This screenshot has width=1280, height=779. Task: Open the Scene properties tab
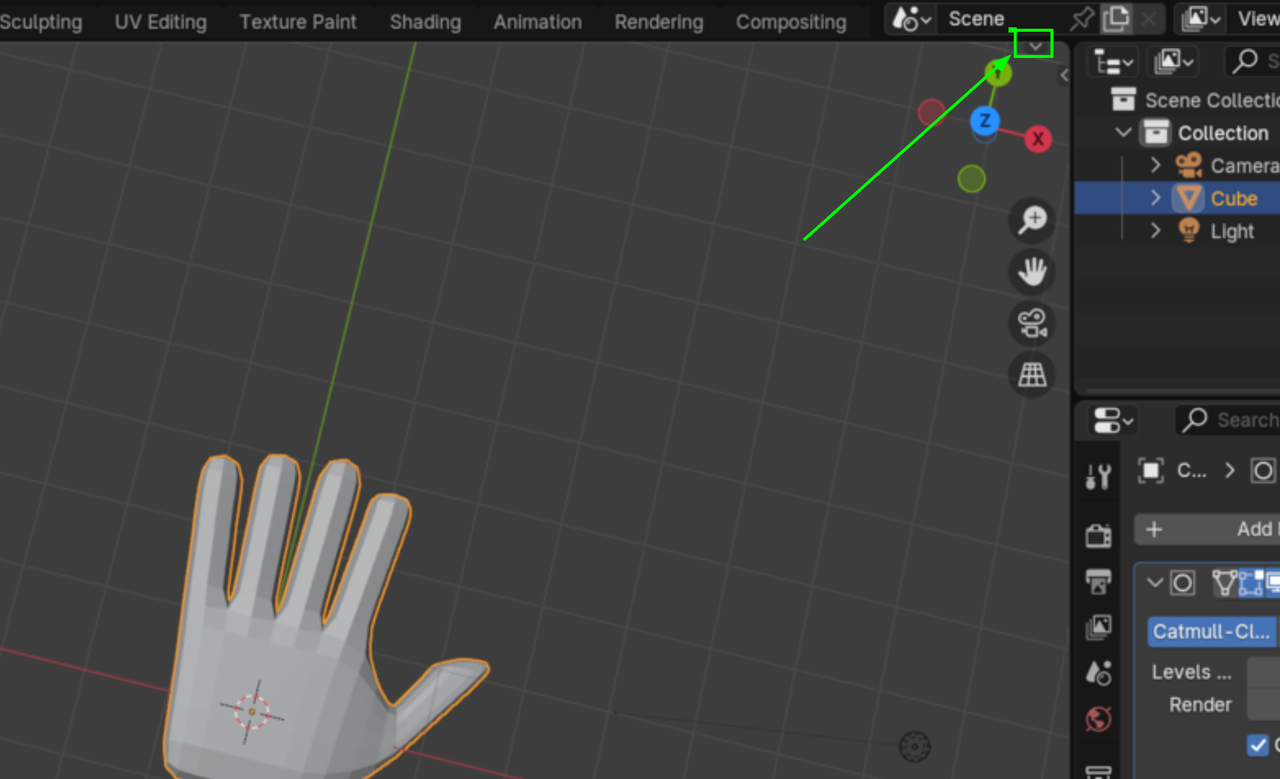point(1098,673)
